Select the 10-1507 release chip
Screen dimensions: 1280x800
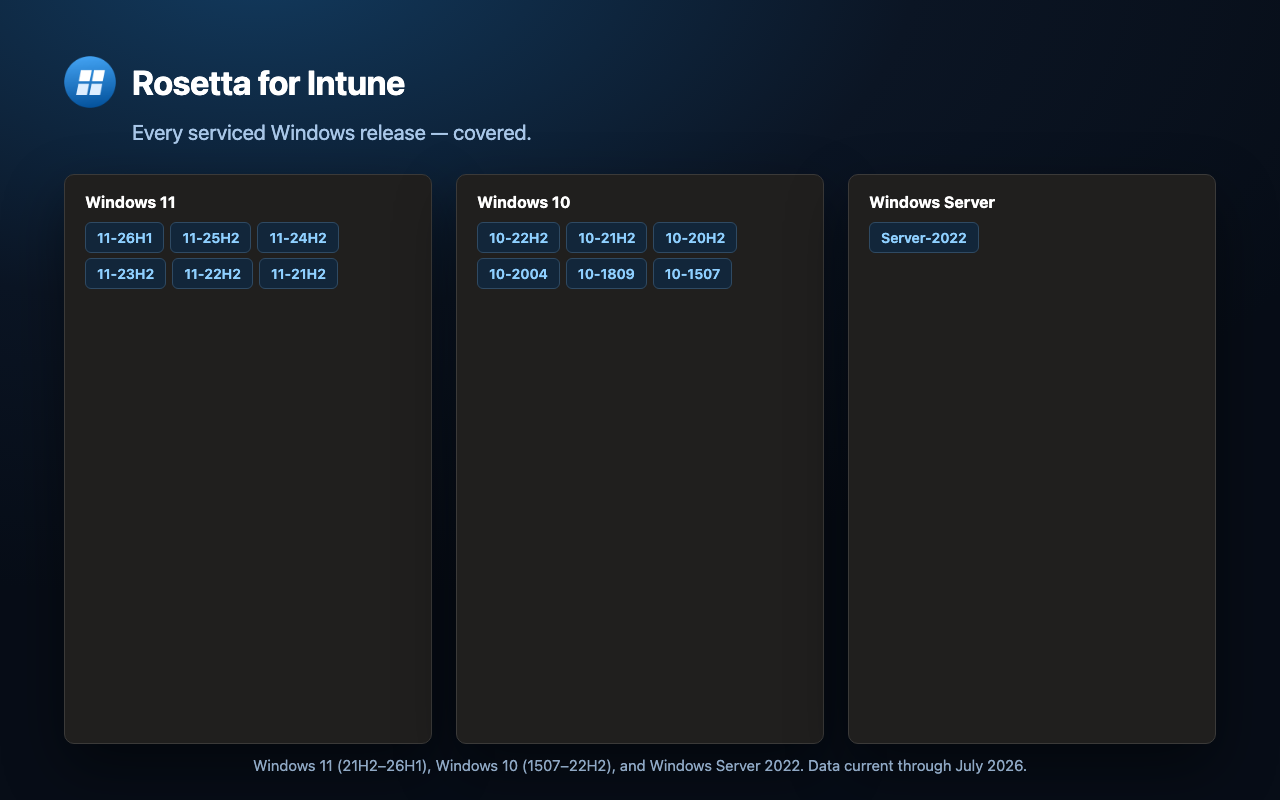tap(692, 274)
